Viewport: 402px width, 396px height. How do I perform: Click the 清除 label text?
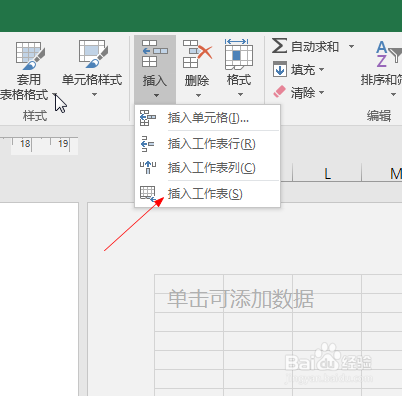coord(303,93)
